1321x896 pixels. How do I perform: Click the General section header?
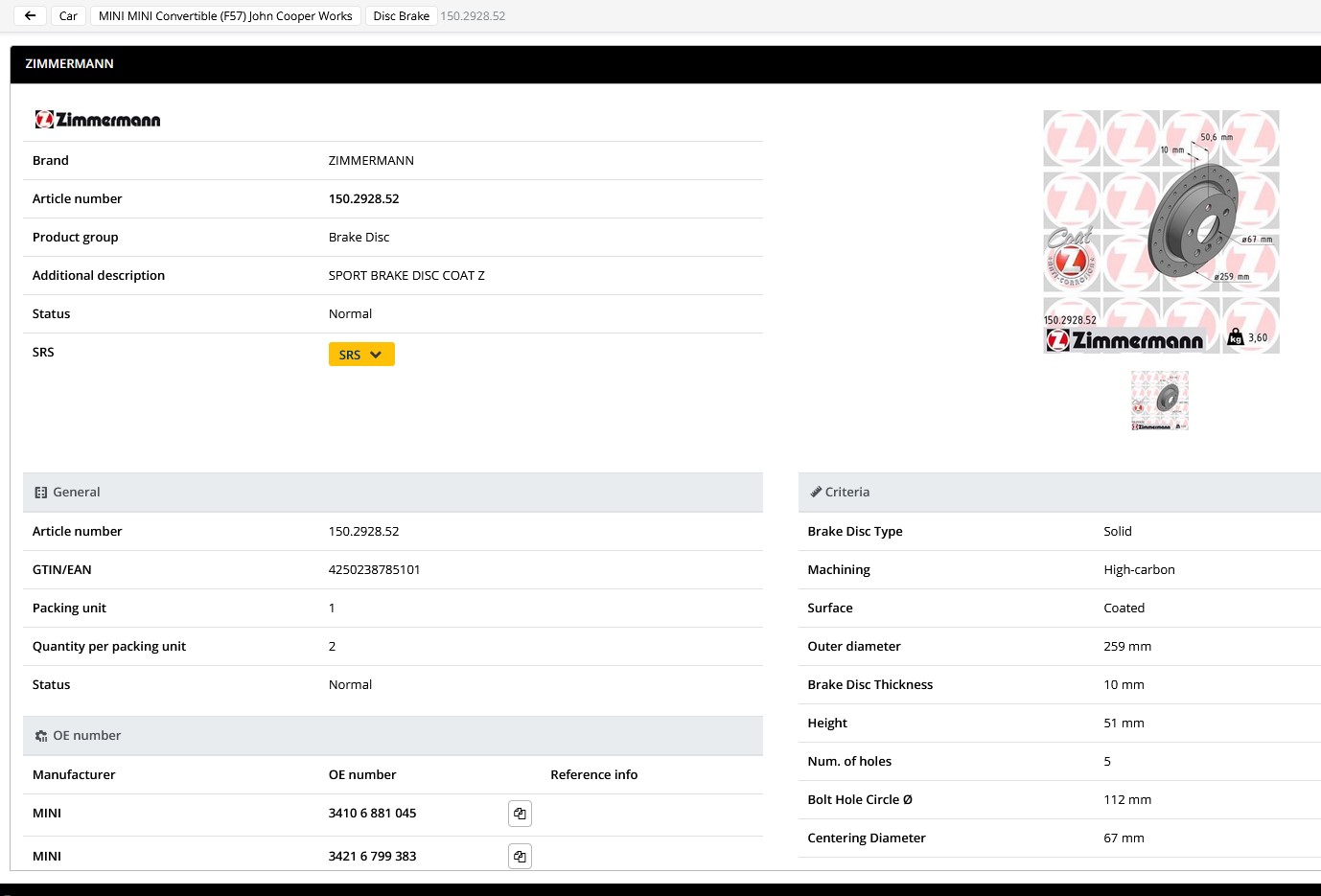[x=393, y=493]
